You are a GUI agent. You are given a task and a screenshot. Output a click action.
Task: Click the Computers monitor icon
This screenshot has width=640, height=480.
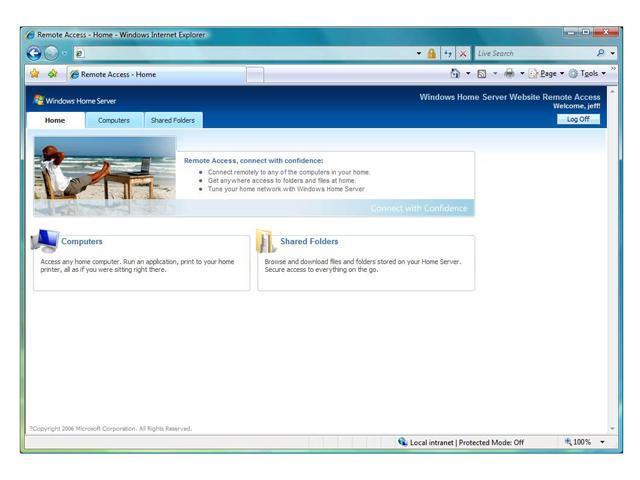44,241
